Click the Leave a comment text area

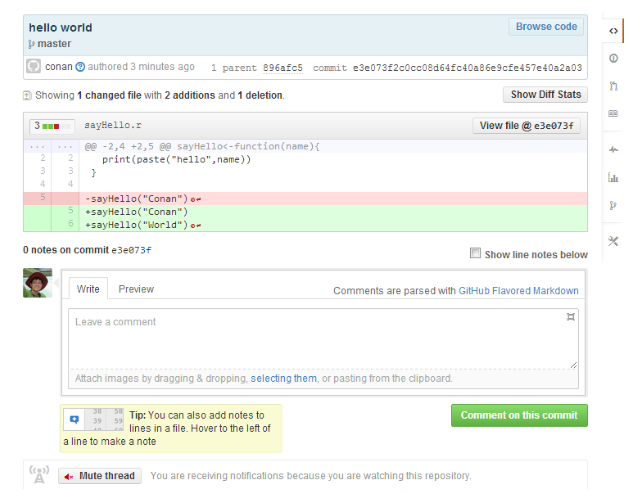323,340
